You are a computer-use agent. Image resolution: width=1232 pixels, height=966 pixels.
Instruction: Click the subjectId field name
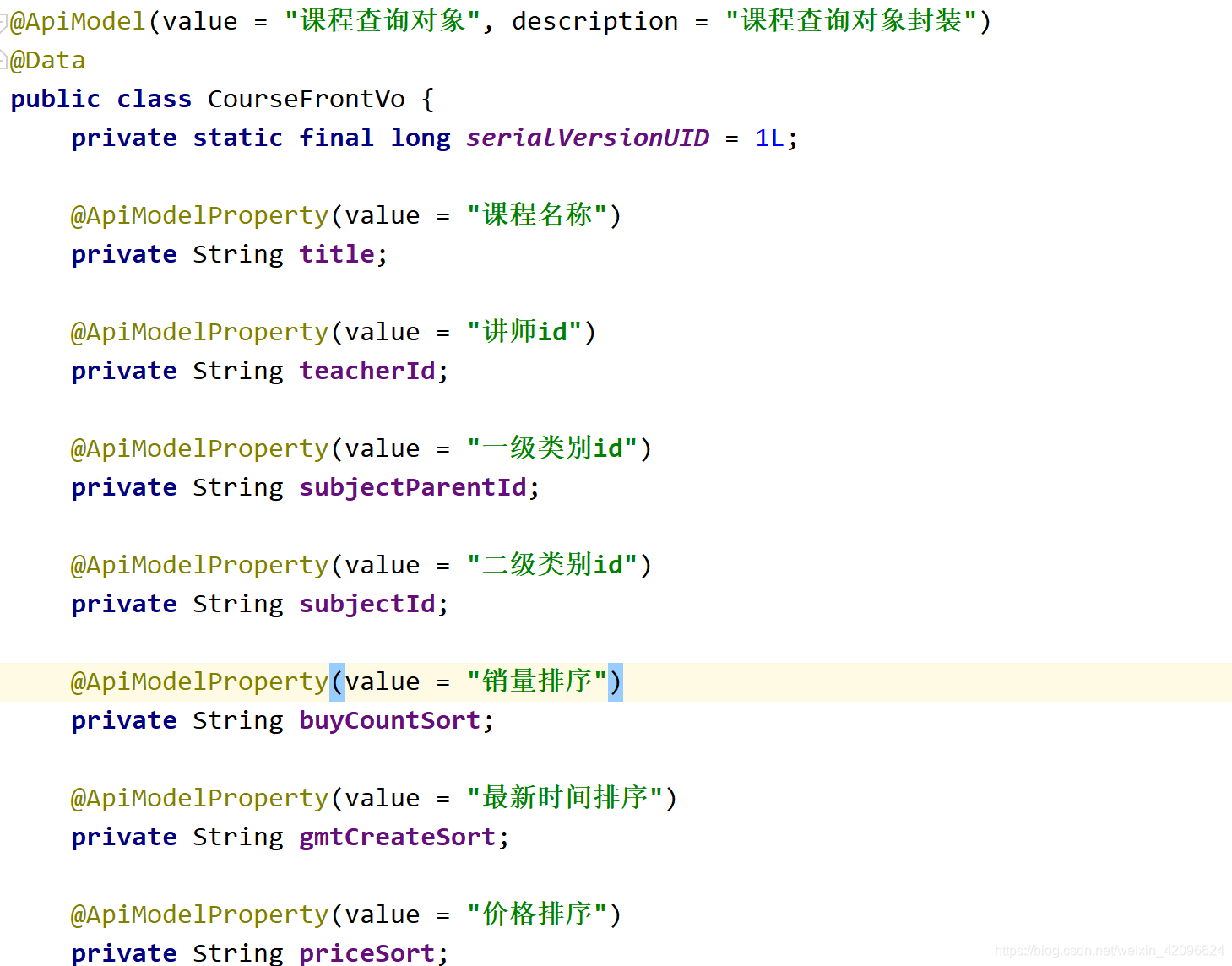click(366, 604)
